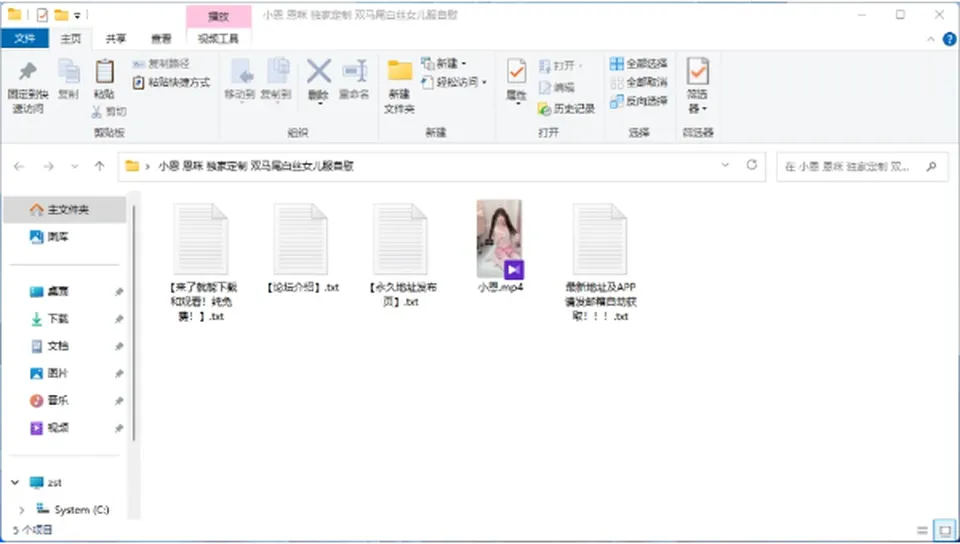Click the Rename icon in ribbon
This screenshot has height=544, width=960.
(354, 80)
